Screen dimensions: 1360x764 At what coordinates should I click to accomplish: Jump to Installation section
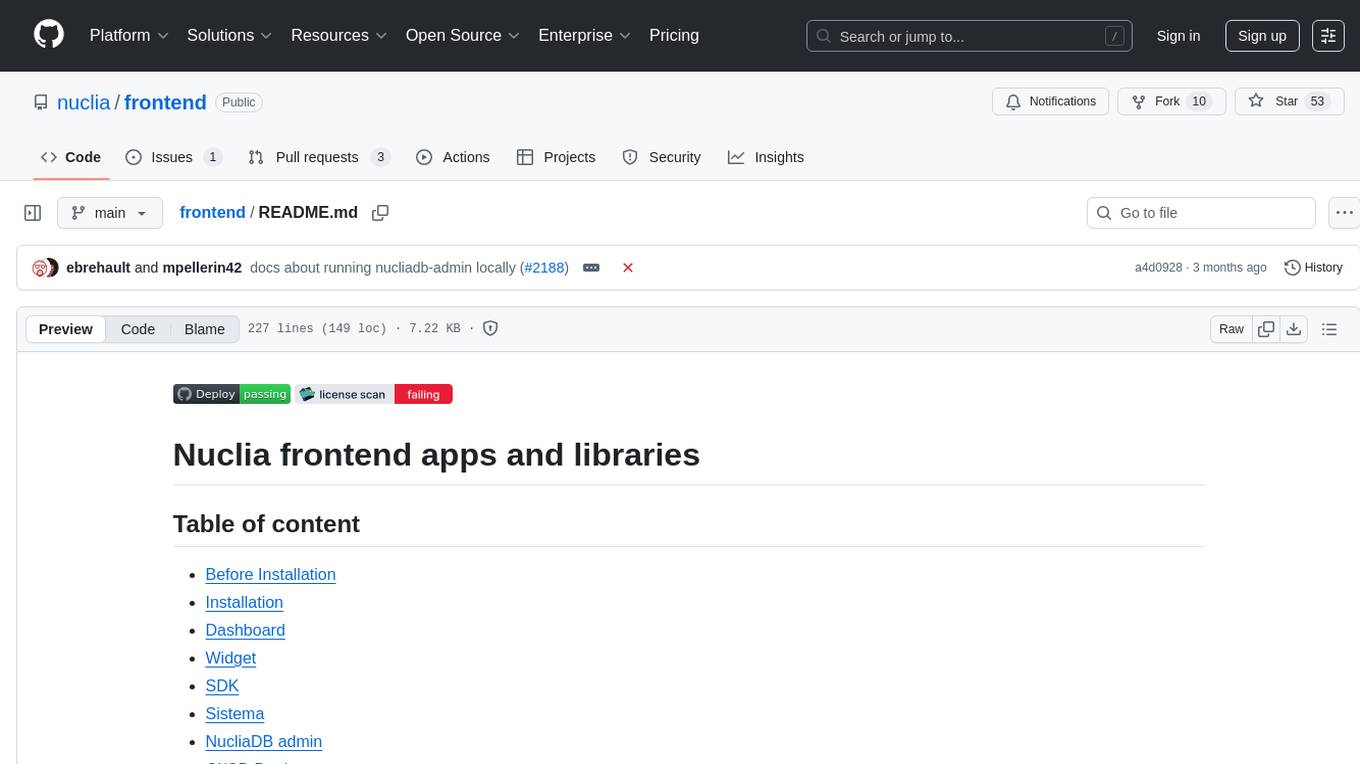click(x=244, y=602)
